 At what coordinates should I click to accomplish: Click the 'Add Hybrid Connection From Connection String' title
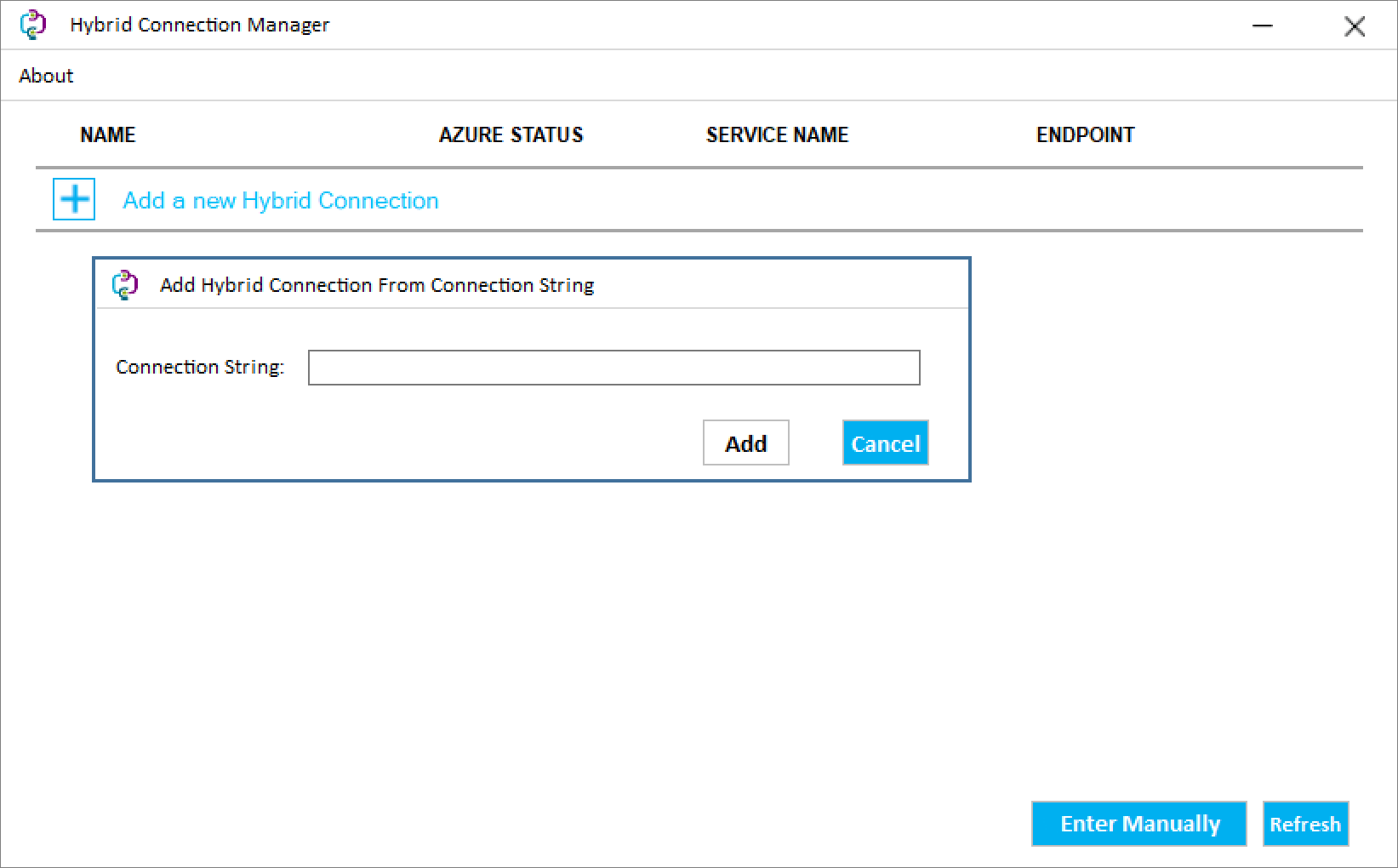tap(377, 285)
